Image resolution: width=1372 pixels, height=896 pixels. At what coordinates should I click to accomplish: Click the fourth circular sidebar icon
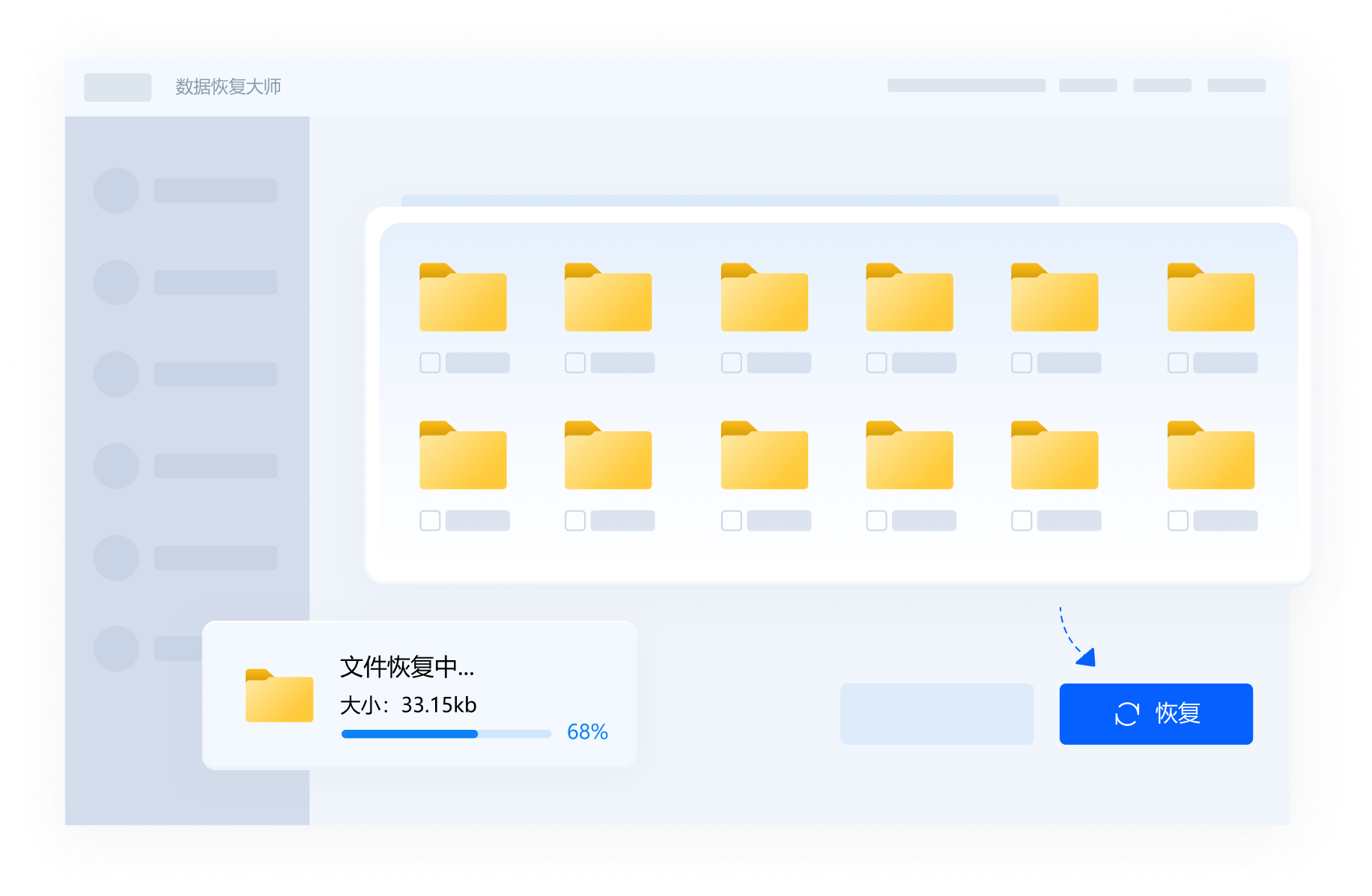click(x=116, y=466)
